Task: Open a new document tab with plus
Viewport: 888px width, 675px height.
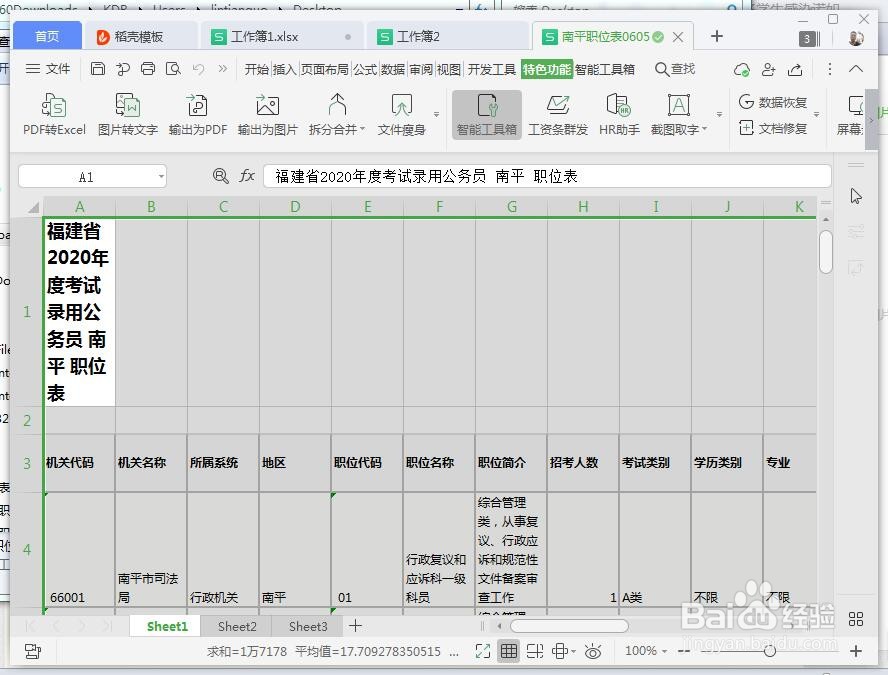Action: 717,36
